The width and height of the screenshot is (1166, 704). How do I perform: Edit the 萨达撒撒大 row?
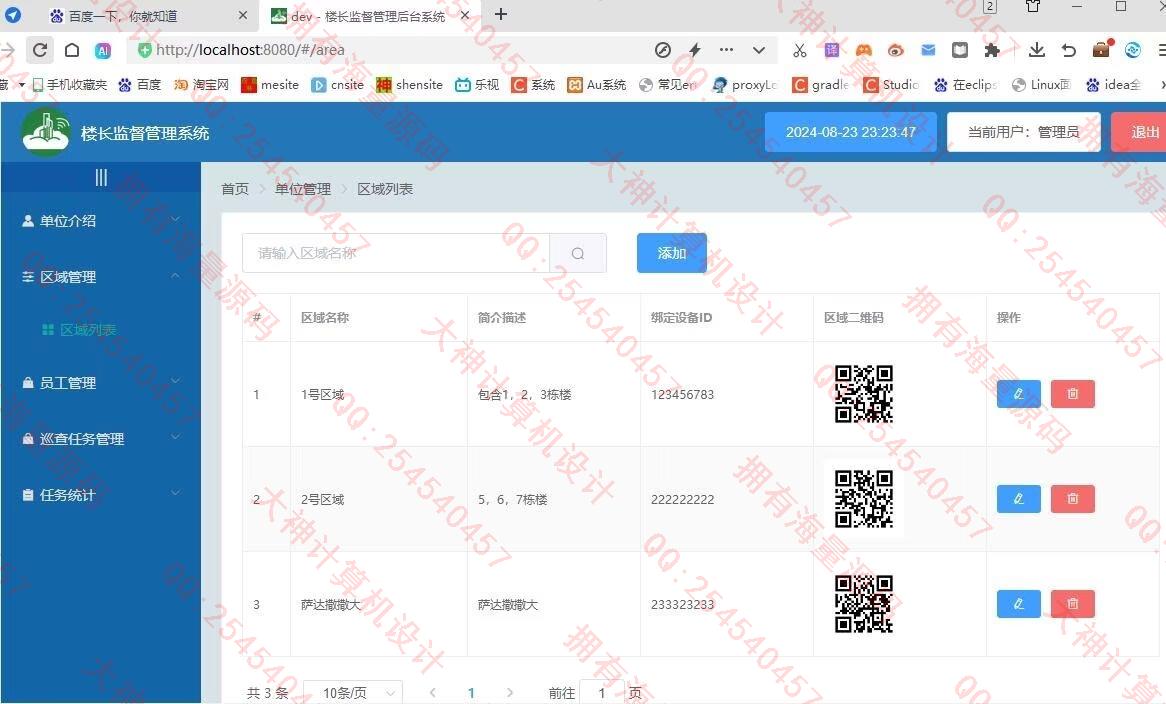tap(1019, 604)
